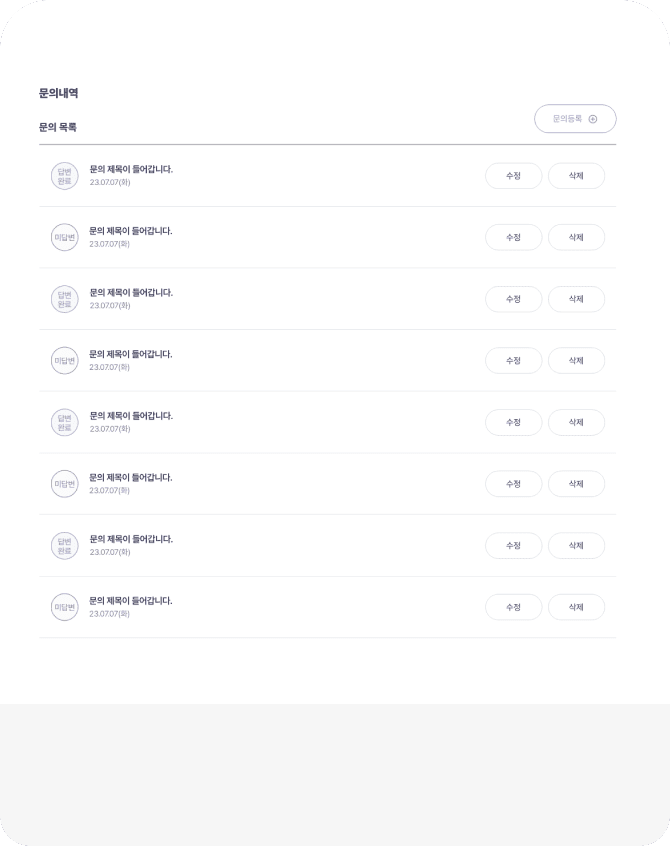Click the plus icon on 문의등록 button
This screenshot has height=846, width=670.
pyautogui.click(x=593, y=119)
